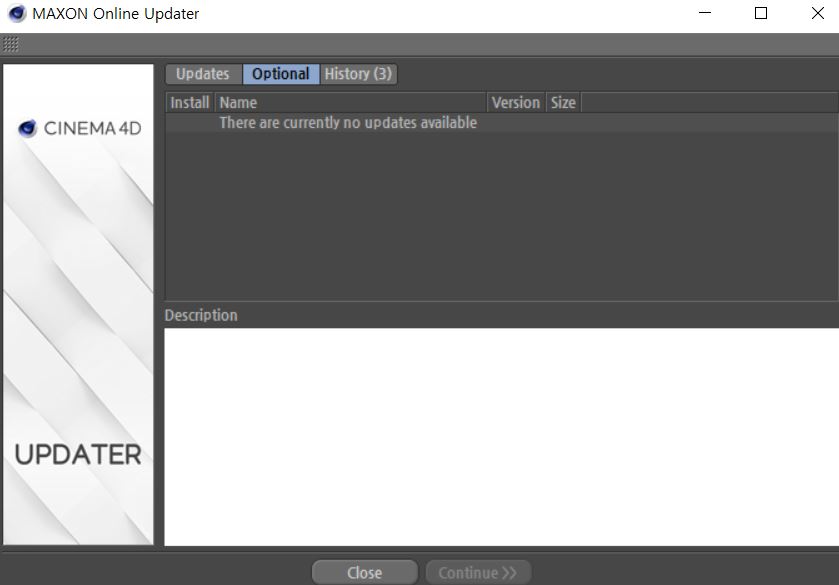Click the Size column header
The height and width of the screenshot is (585, 839).
pyautogui.click(x=563, y=102)
